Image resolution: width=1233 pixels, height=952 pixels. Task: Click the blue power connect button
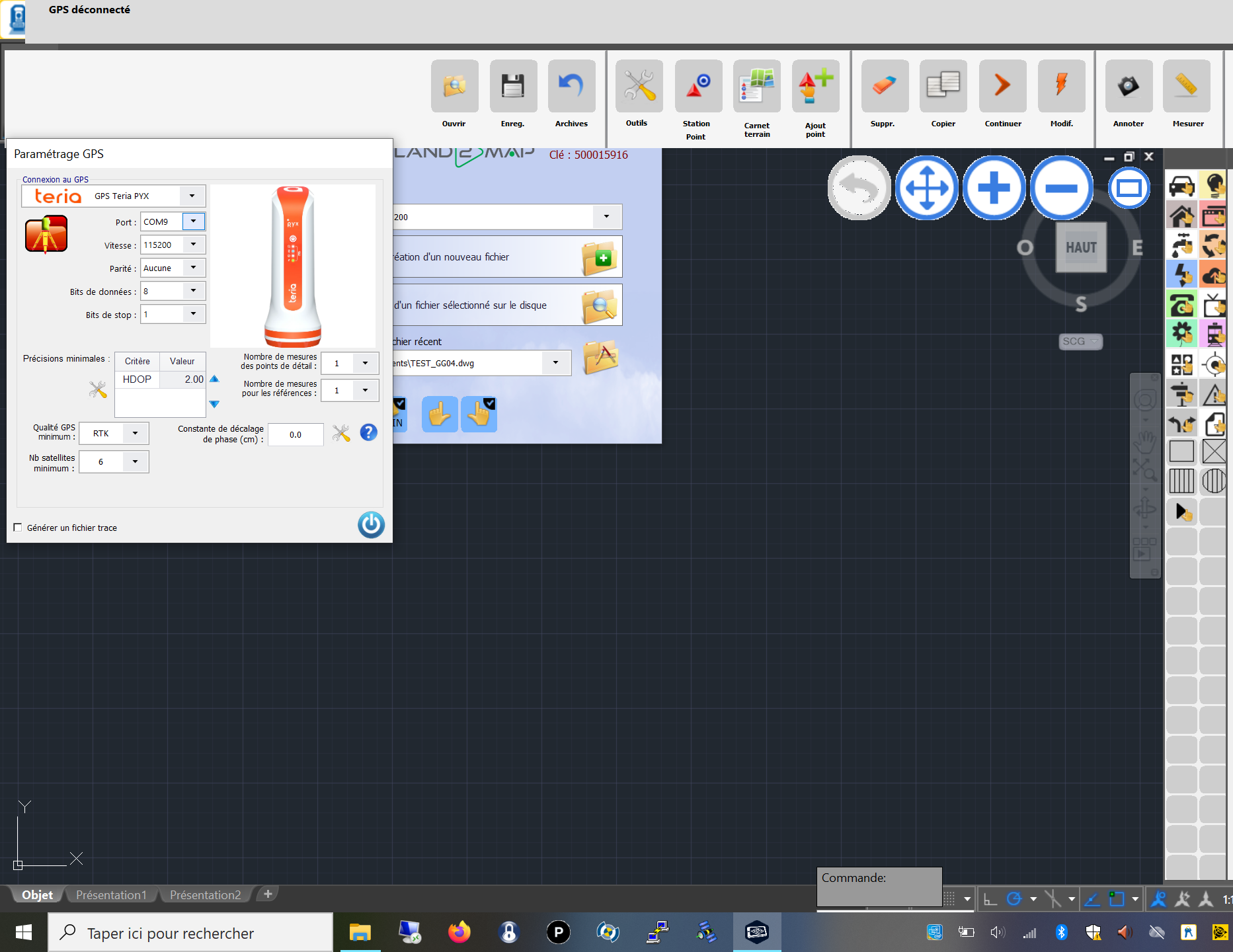tap(371, 525)
